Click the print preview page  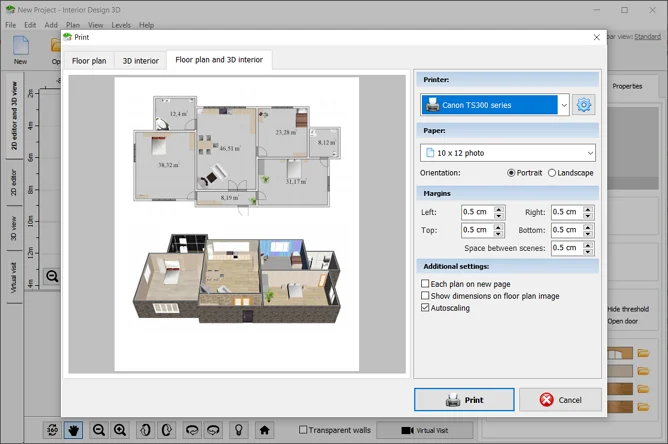236,224
